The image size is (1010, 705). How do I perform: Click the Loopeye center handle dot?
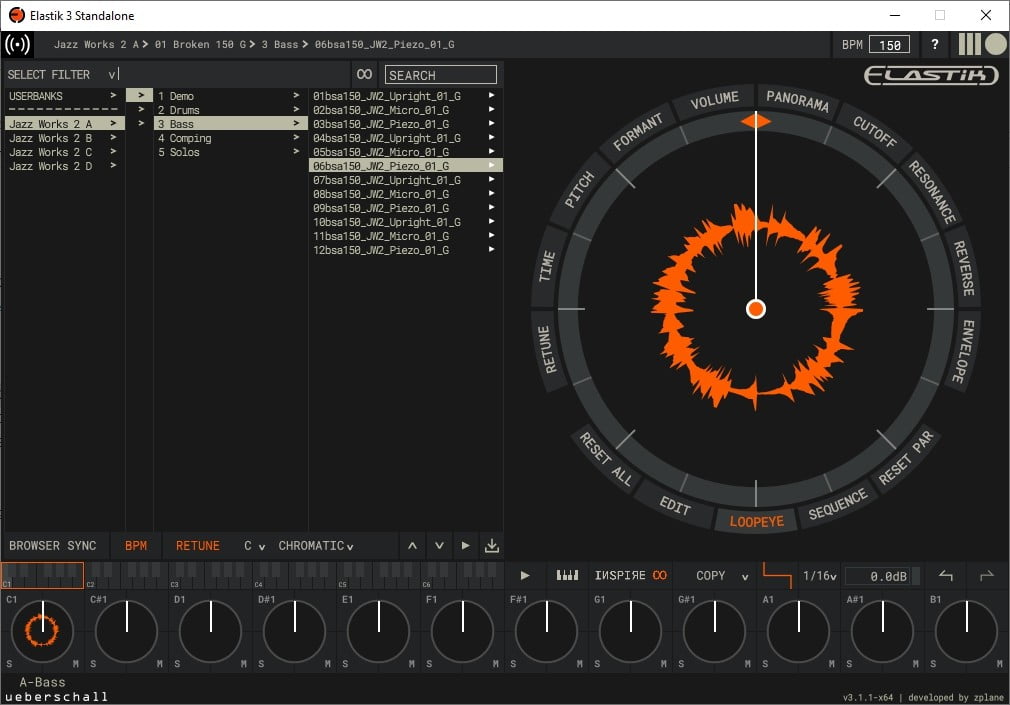tap(756, 309)
